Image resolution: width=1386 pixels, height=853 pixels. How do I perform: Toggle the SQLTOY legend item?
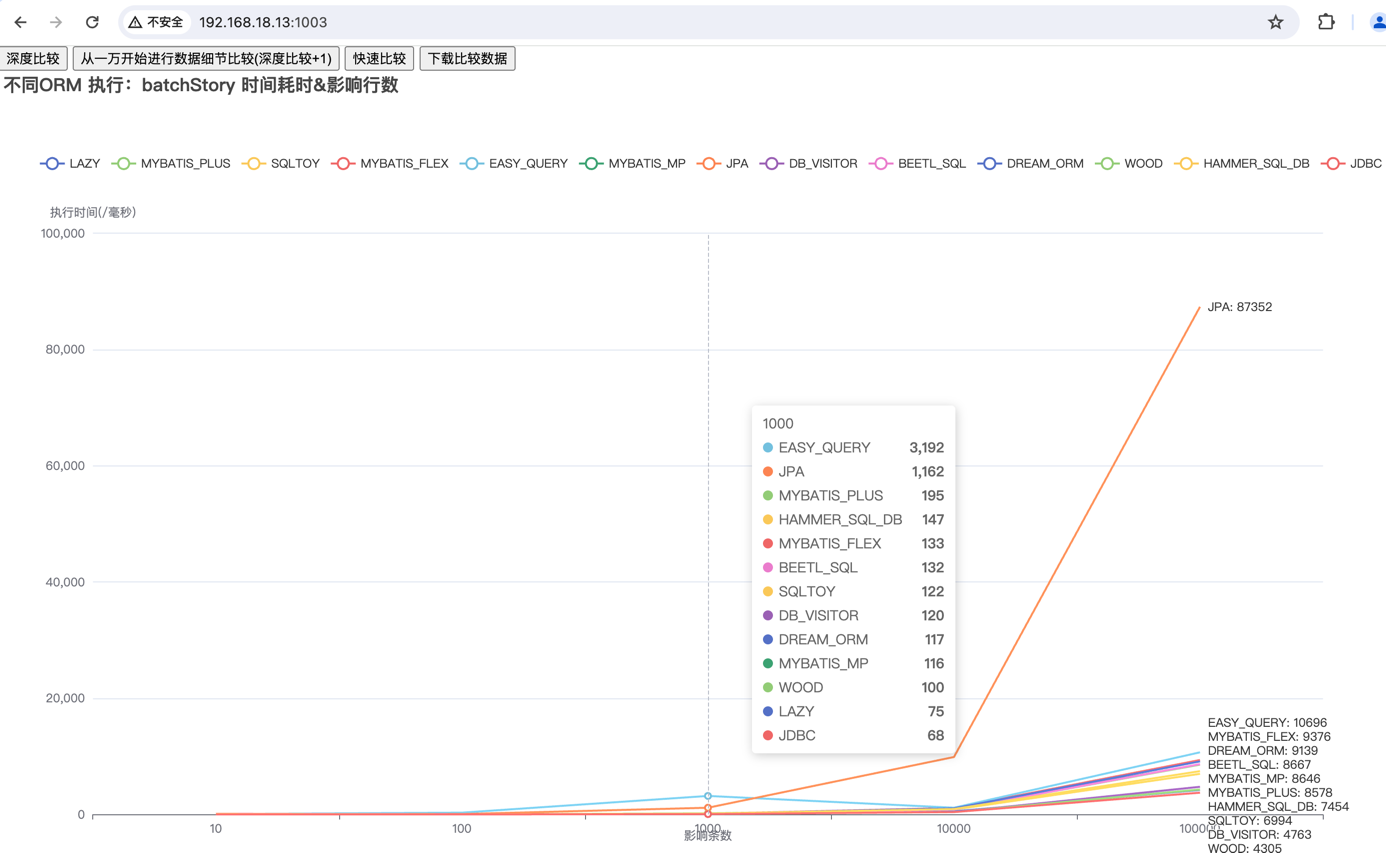coord(281,163)
